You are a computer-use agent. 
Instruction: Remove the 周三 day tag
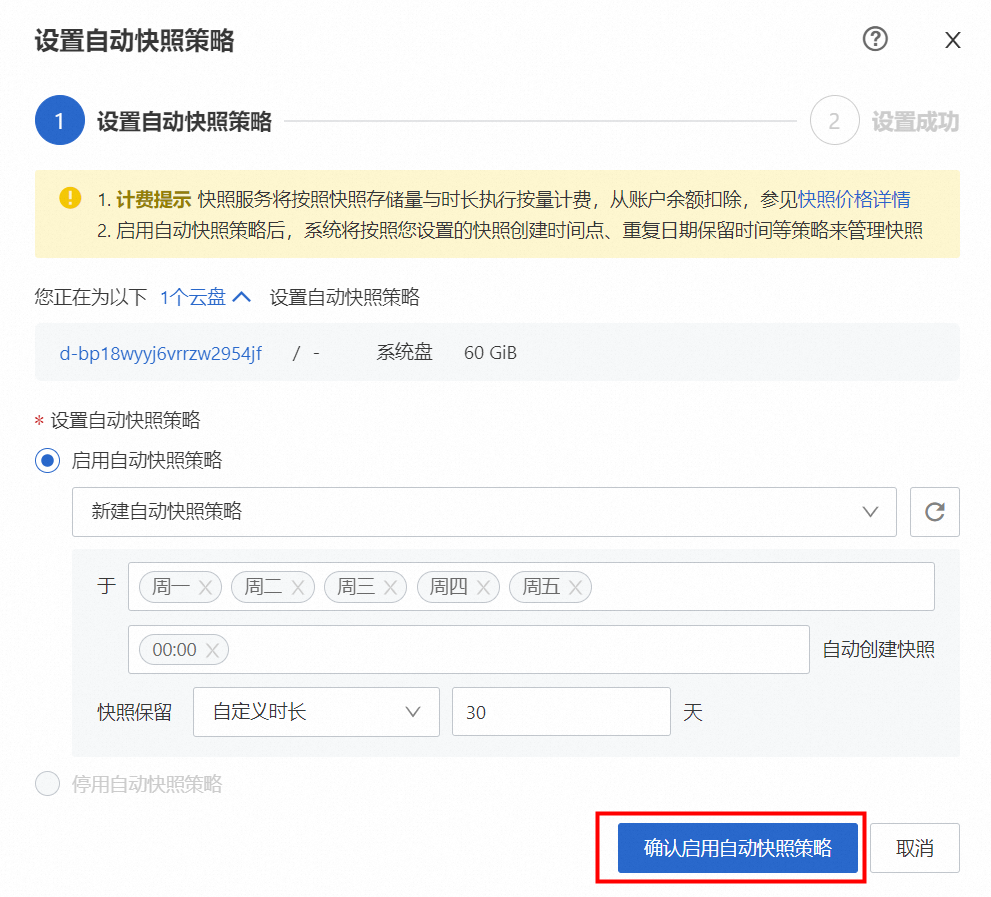pos(393,587)
